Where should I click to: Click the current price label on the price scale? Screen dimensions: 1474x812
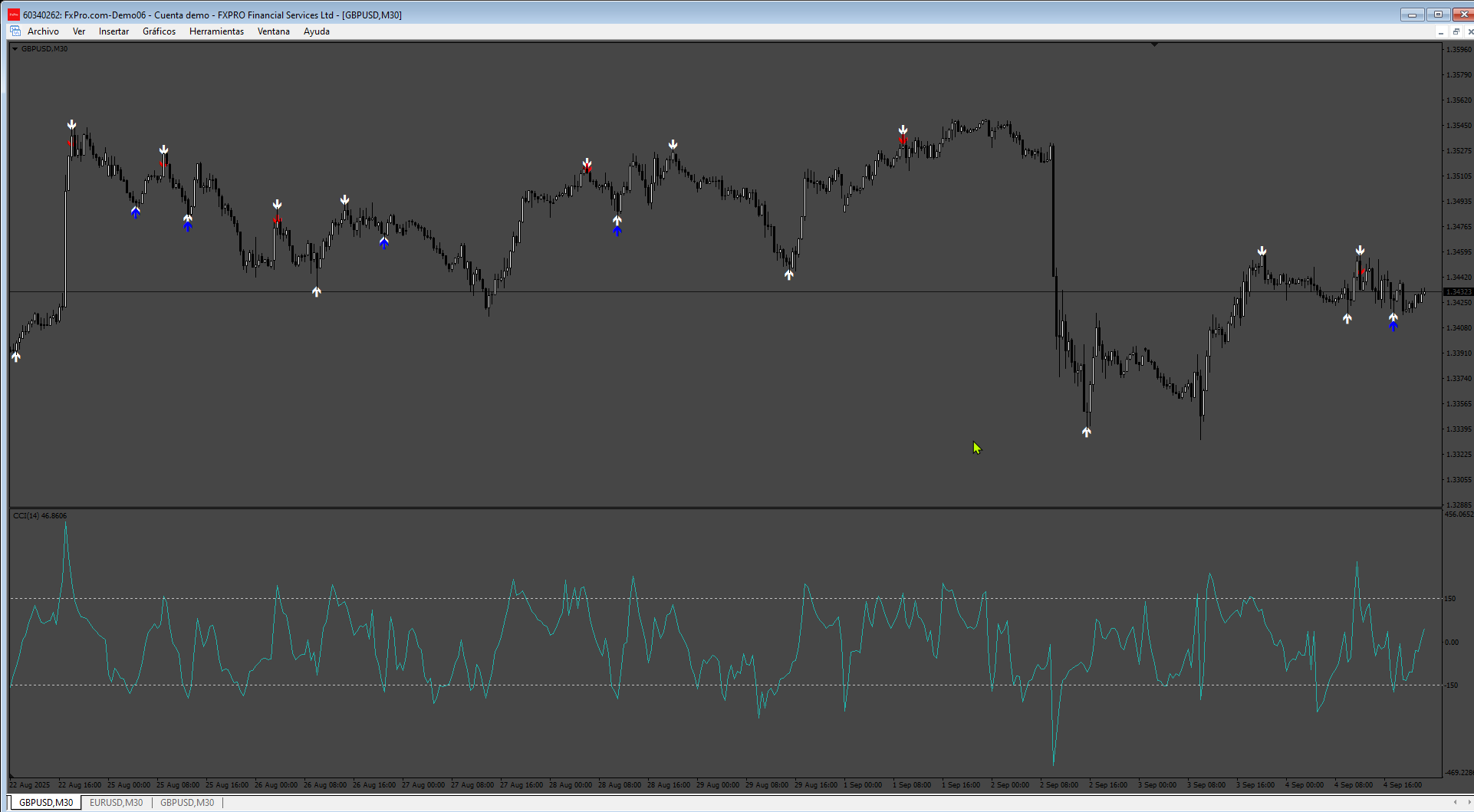click(1458, 292)
